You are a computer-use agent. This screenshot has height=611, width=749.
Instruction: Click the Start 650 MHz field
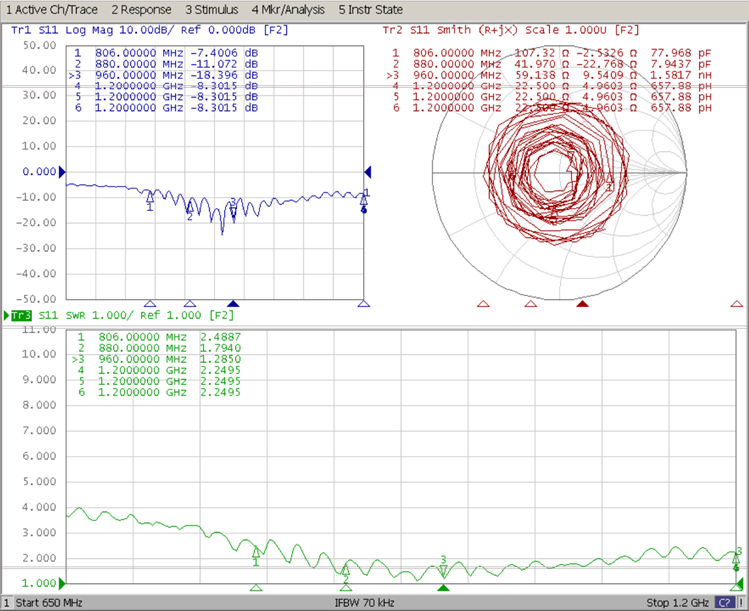pyautogui.click(x=50, y=603)
